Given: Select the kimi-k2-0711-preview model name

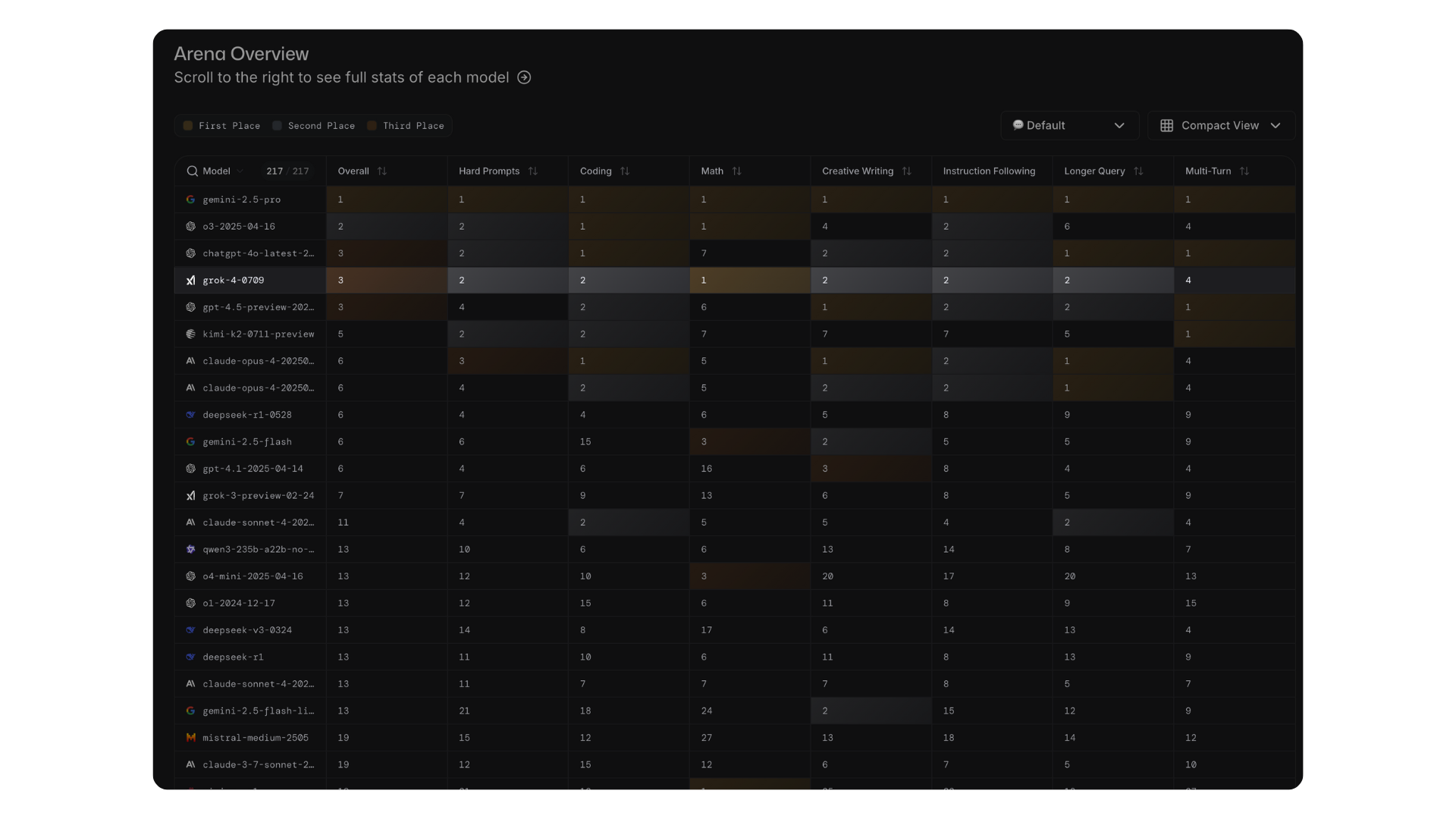Looking at the screenshot, I should coord(259,334).
